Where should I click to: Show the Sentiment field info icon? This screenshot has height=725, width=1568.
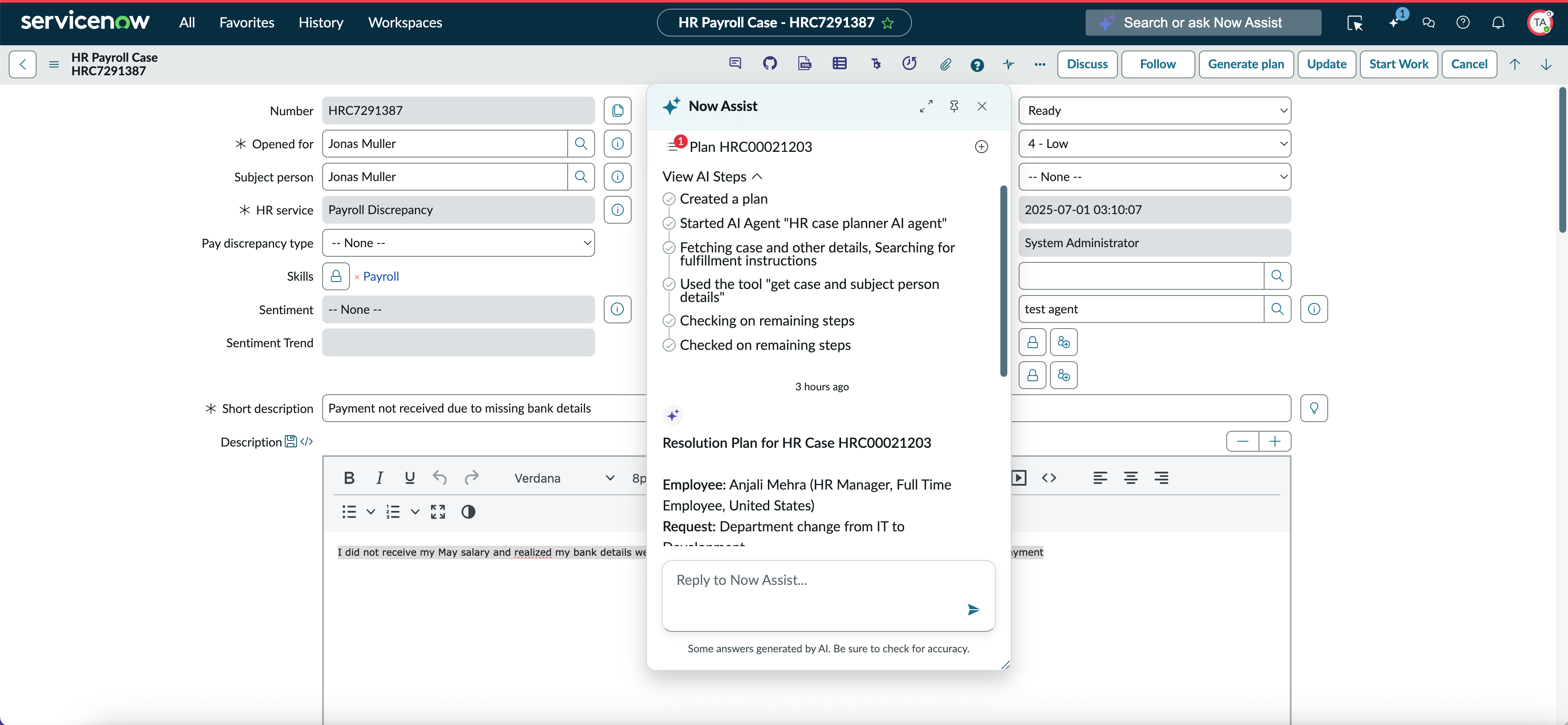tap(617, 309)
